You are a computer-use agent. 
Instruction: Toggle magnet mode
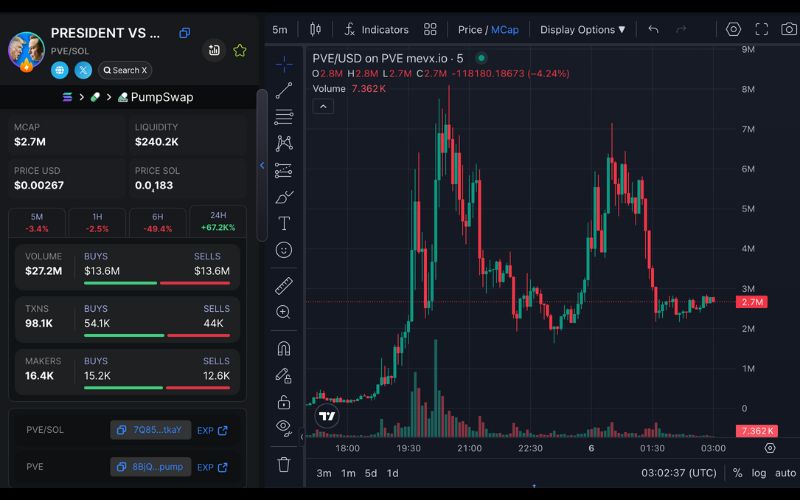tap(284, 349)
